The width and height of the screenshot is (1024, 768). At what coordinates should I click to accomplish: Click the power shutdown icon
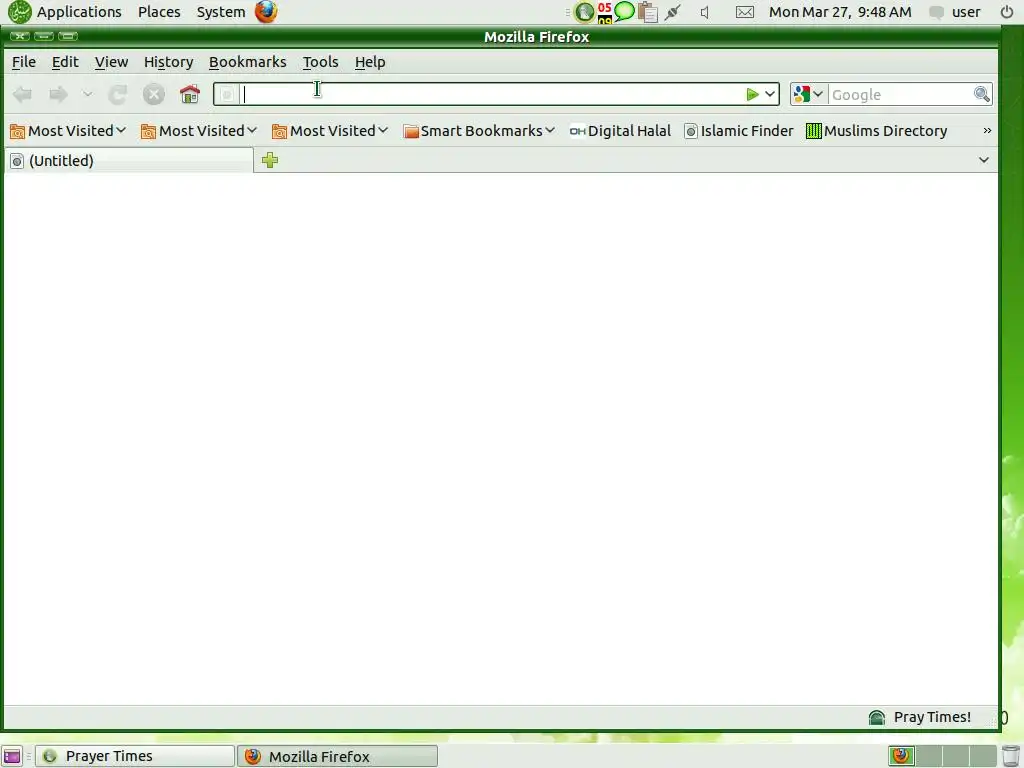pos(1007,12)
